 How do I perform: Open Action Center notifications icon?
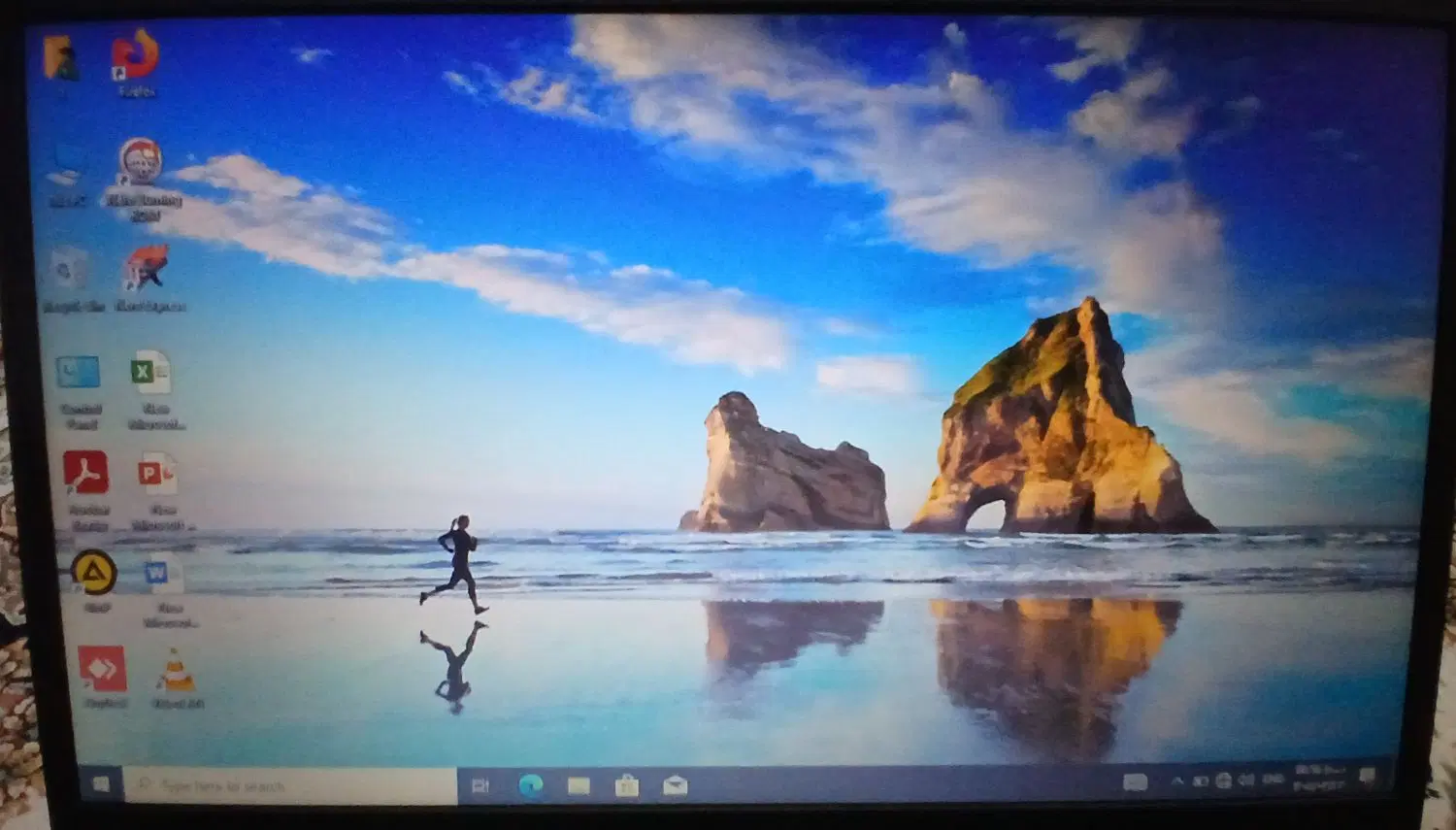[1368, 776]
